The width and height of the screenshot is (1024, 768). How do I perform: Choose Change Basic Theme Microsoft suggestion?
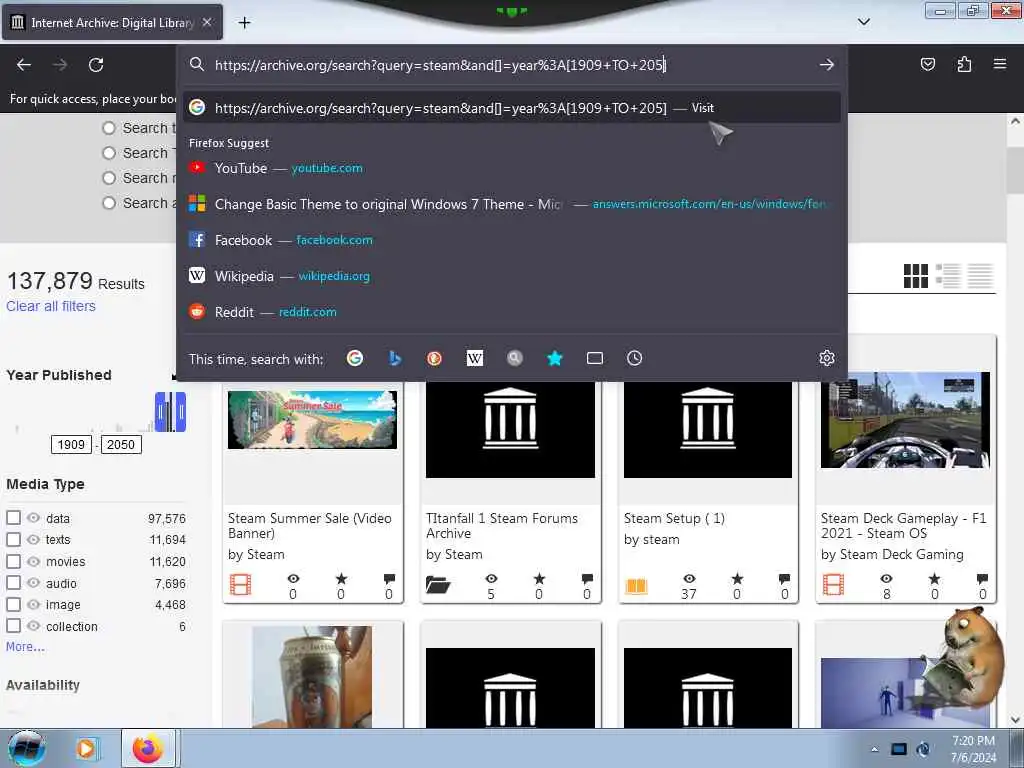click(512, 204)
